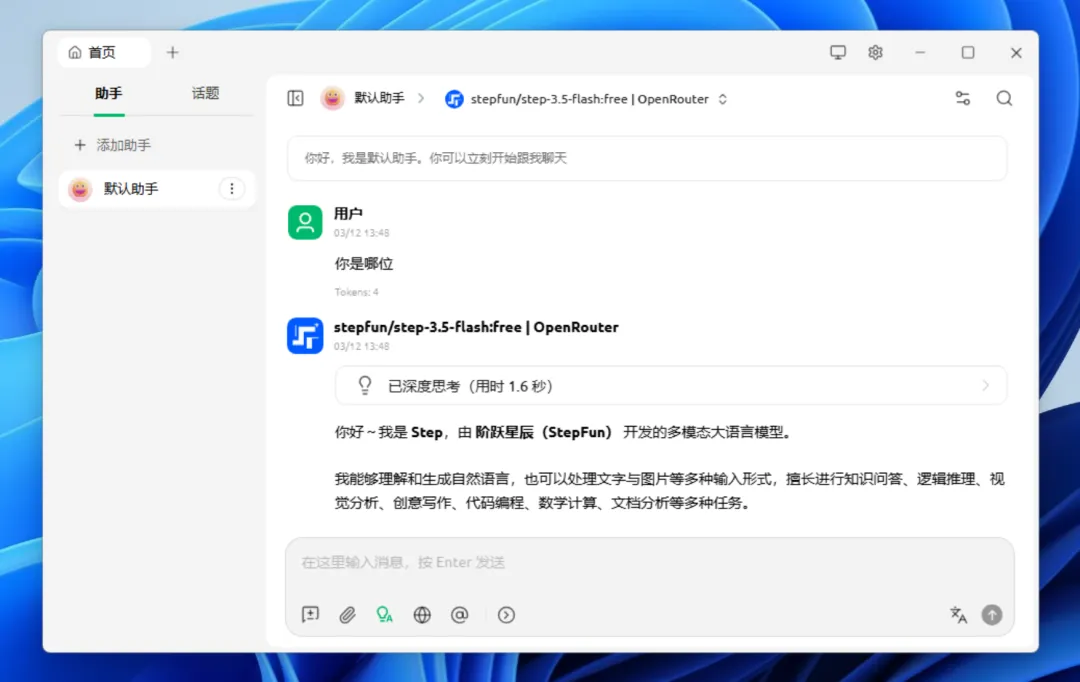
Task: Open the display/monitor icon in title bar
Action: point(838,52)
